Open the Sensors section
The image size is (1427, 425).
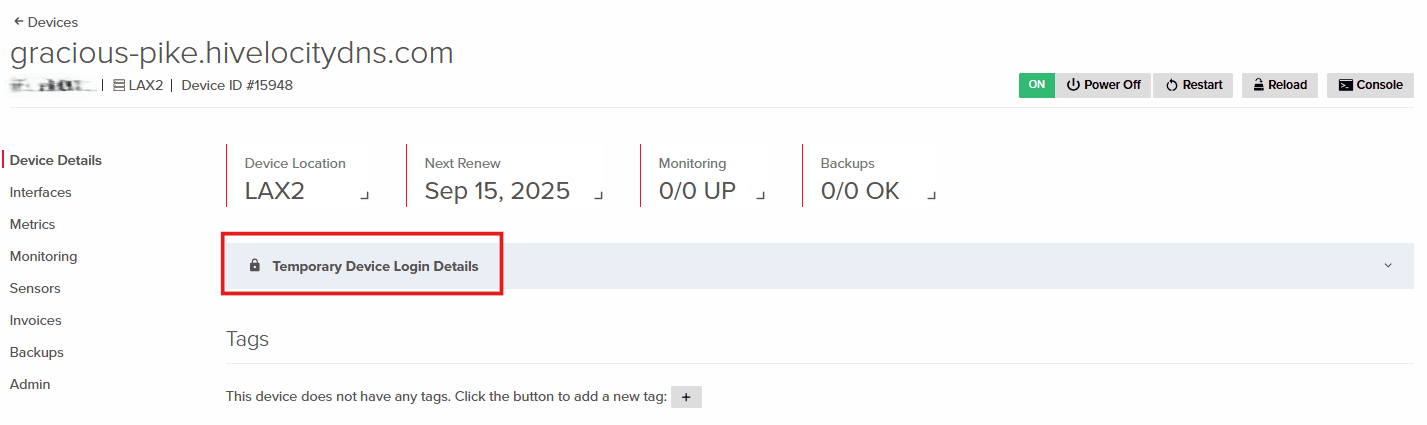coord(35,288)
